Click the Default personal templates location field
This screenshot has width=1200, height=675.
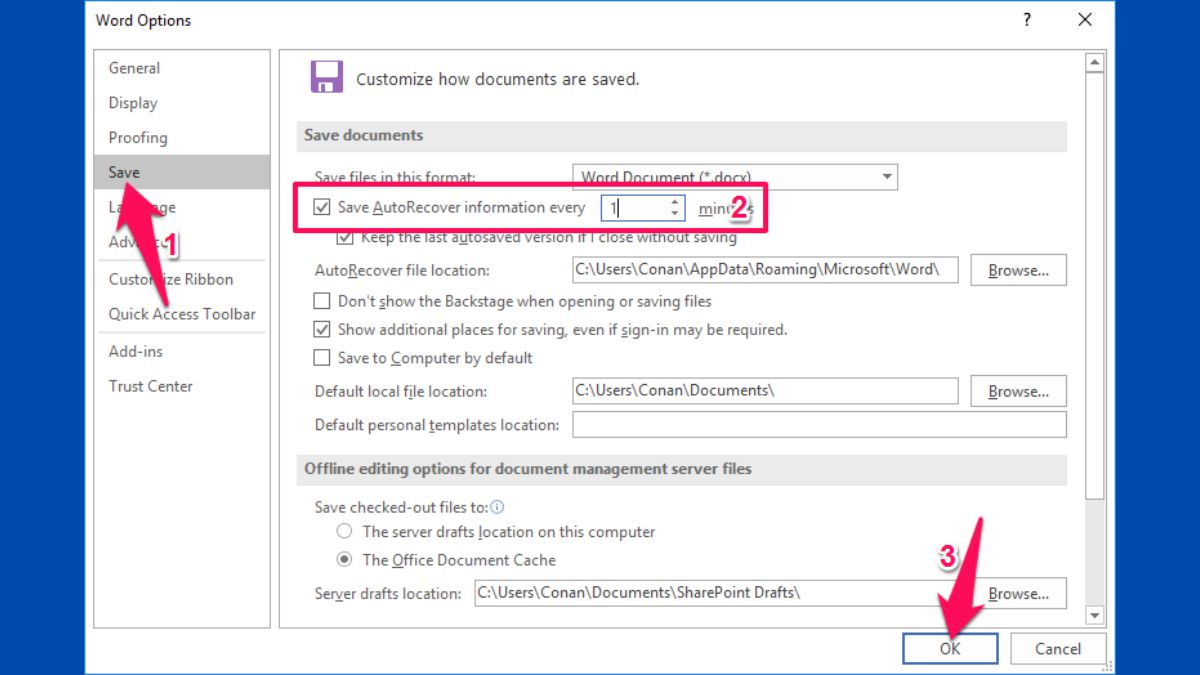point(819,424)
